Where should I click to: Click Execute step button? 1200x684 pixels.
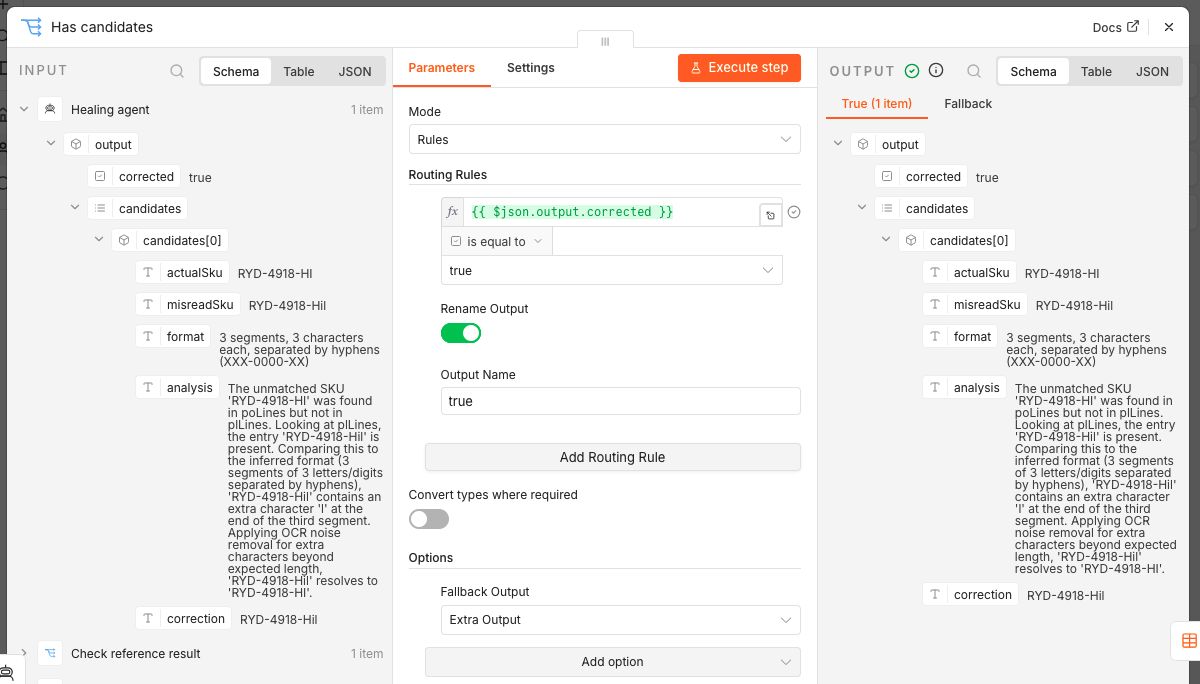[x=739, y=67]
